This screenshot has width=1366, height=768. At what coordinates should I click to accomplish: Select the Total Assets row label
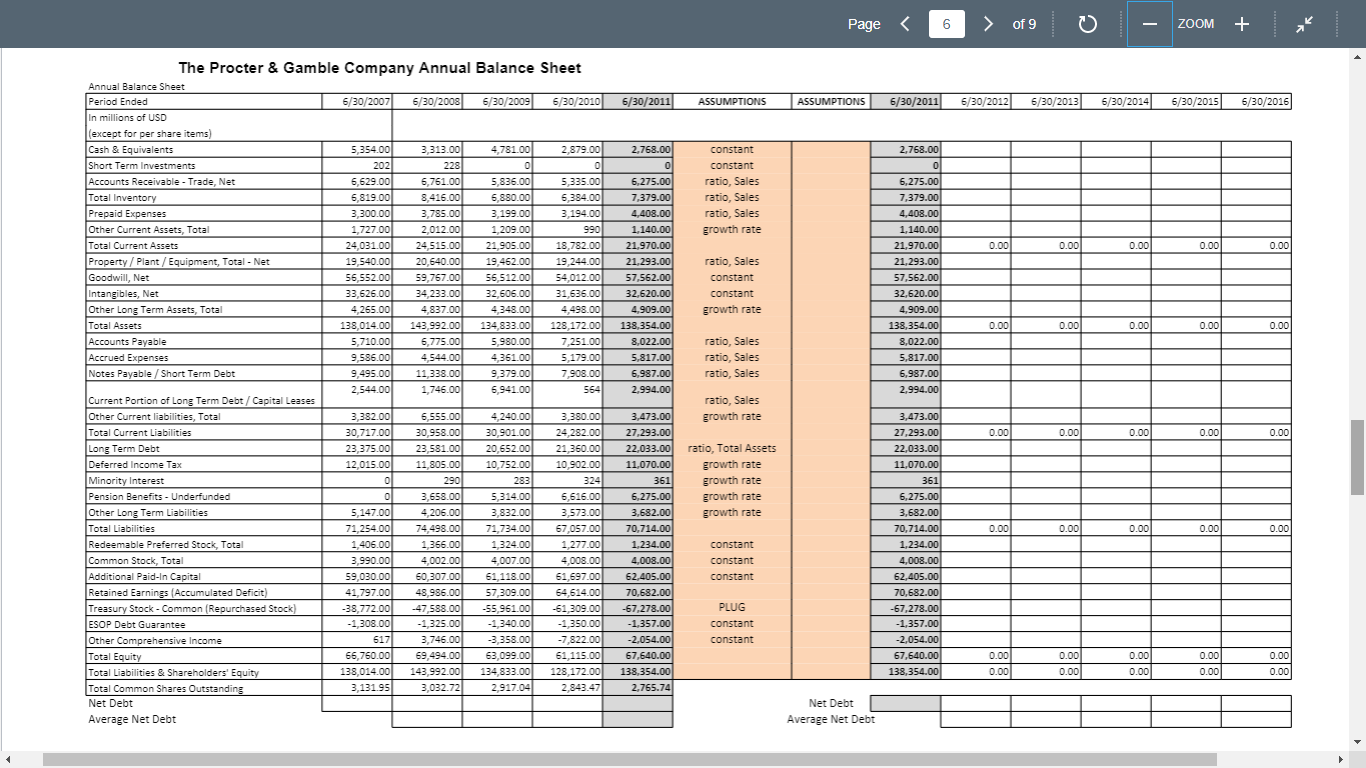[113, 325]
